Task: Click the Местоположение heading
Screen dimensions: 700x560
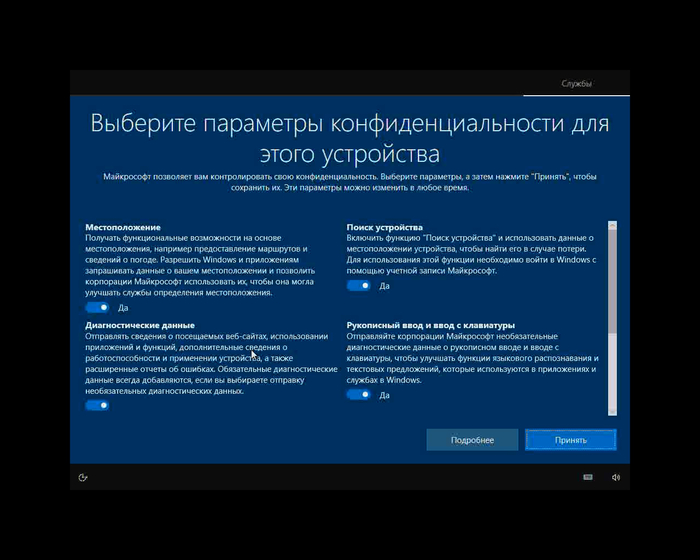Action: point(123,227)
